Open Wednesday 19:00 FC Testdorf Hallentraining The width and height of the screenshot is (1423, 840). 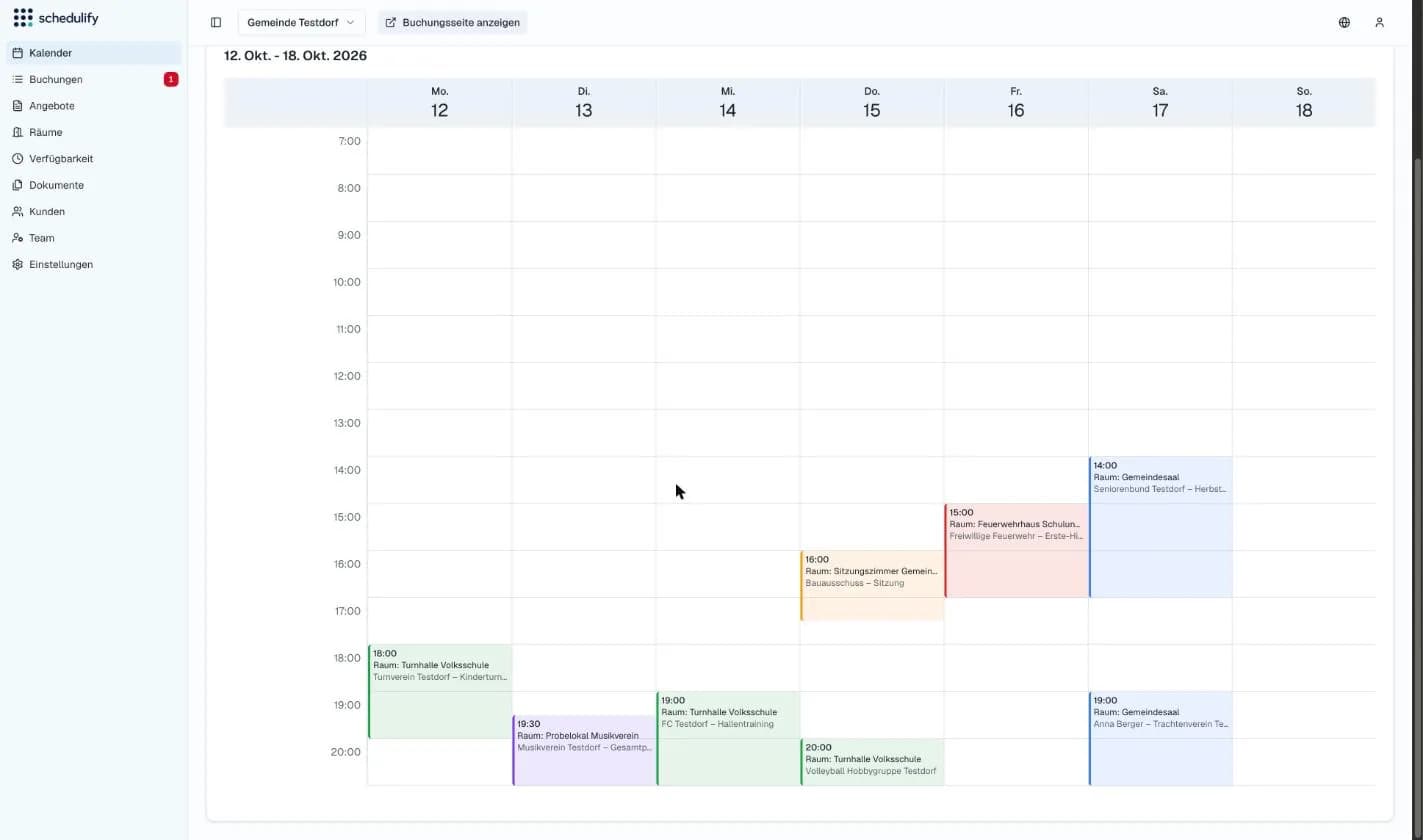[x=728, y=738]
